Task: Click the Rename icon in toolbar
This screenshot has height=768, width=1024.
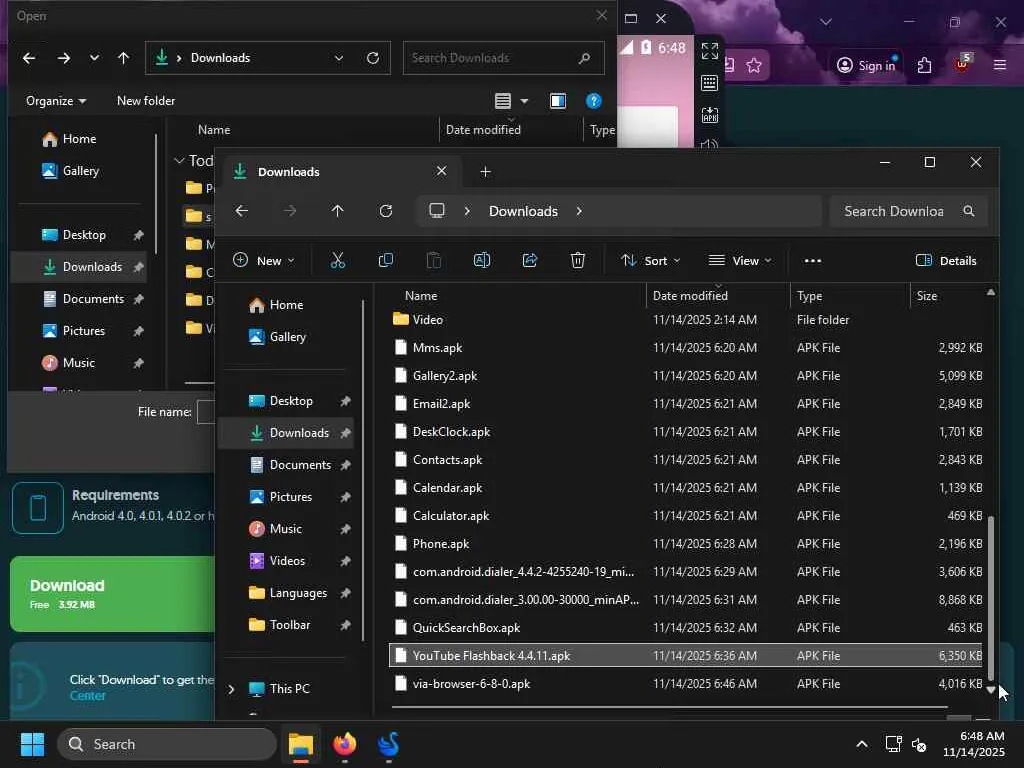Action: pyautogui.click(x=481, y=260)
